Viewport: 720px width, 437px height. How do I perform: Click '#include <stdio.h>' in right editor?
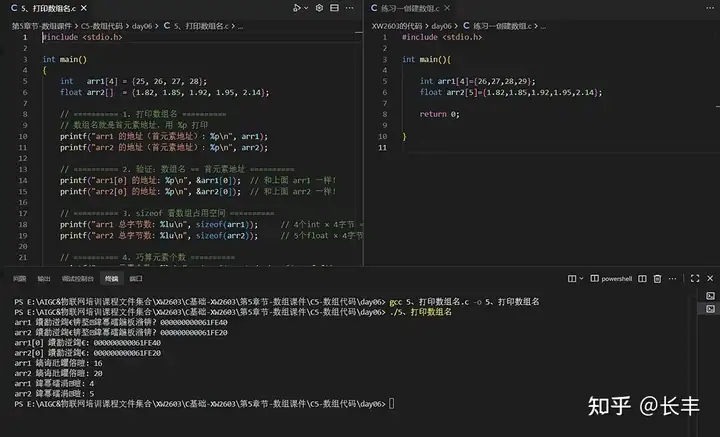[x=442, y=37]
